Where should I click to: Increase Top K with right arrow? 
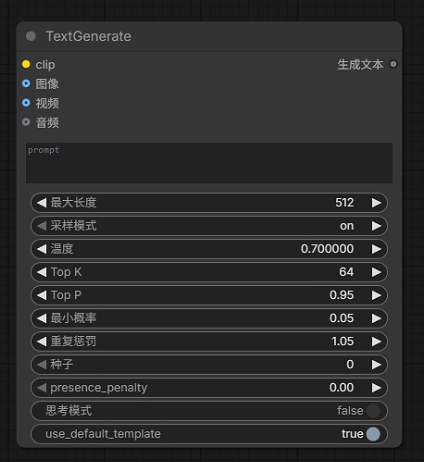pyautogui.click(x=376, y=272)
